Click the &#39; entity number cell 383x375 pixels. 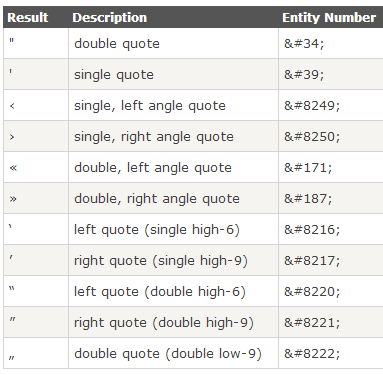click(x=331, y=74)
